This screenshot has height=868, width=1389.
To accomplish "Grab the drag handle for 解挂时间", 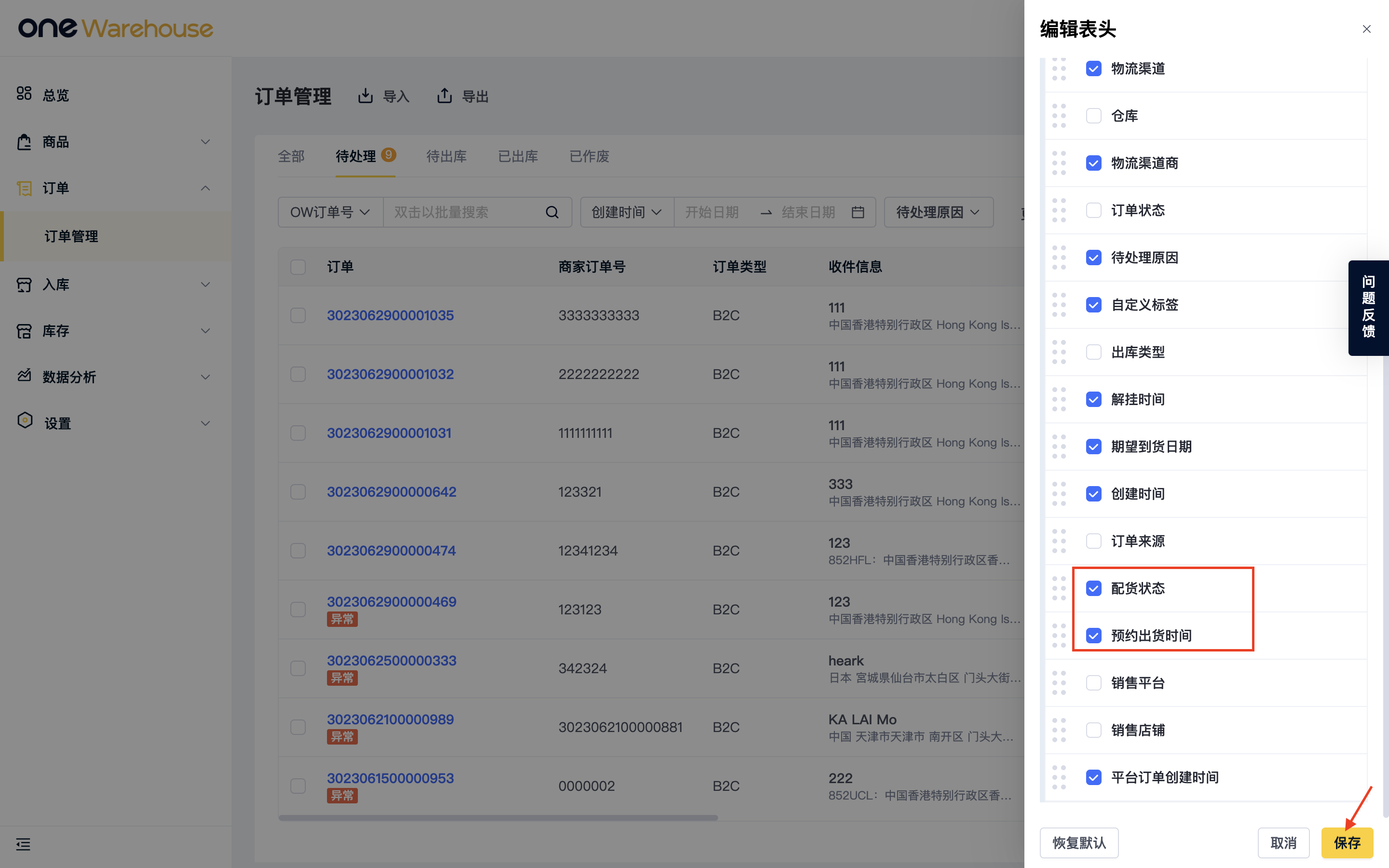I will click(x=1059, y=399).
